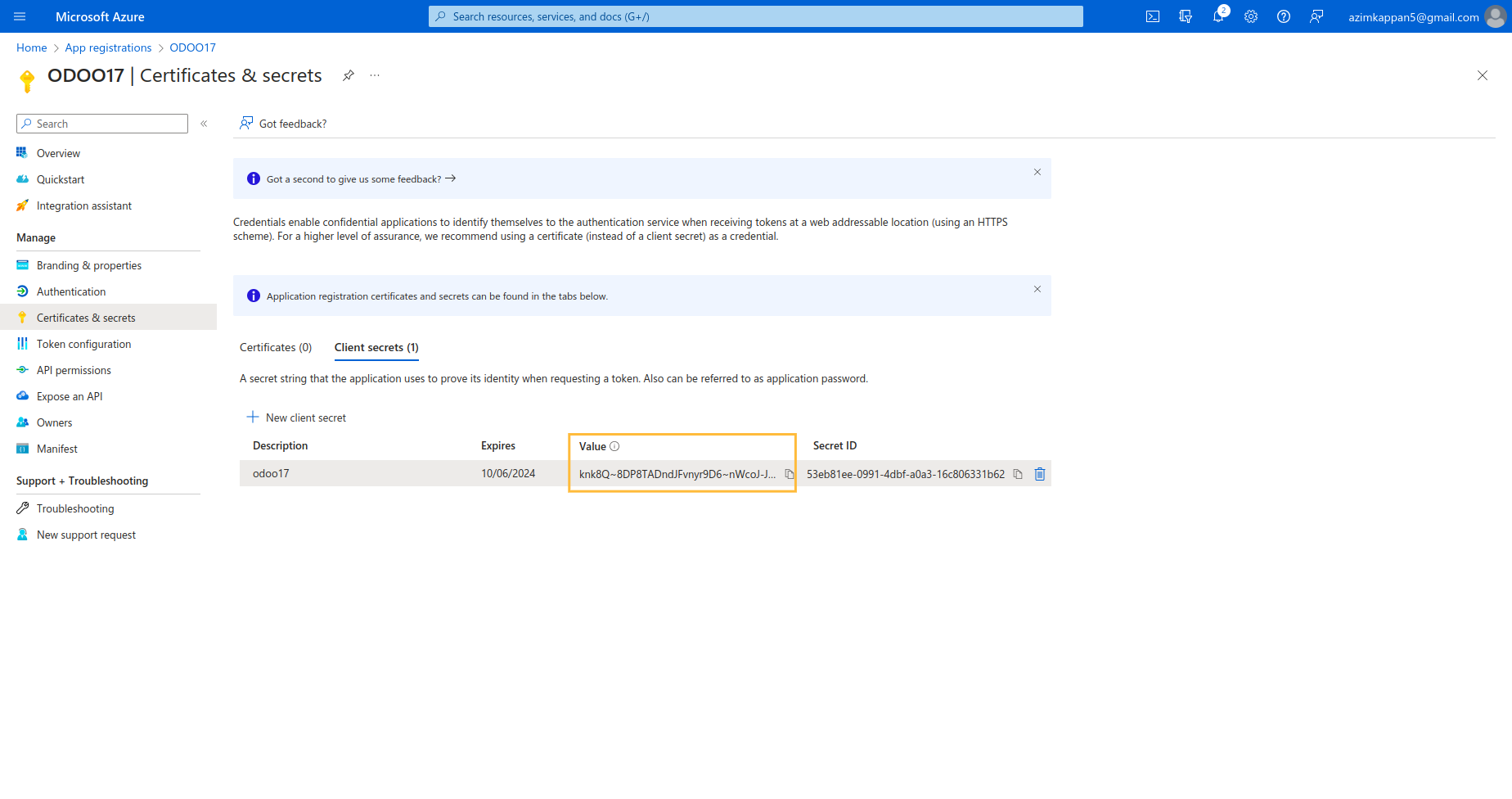Viewport: 1512px width, 799px height.
Task: Click the Description column header
Action: [x=281, y=445]
